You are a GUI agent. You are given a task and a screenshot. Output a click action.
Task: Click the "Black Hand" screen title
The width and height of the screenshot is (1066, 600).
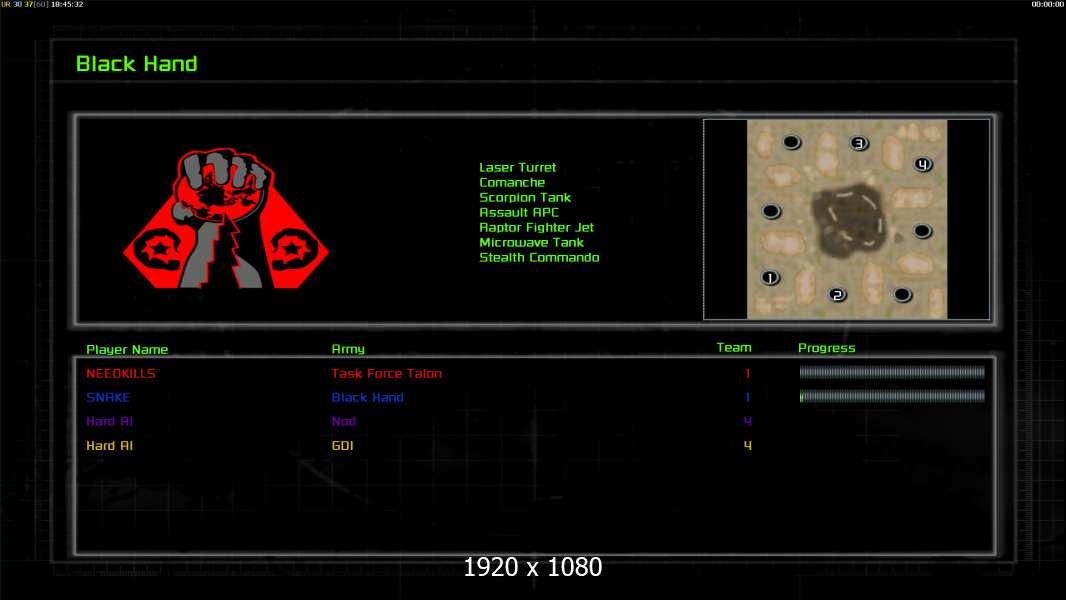coord(137,64)
